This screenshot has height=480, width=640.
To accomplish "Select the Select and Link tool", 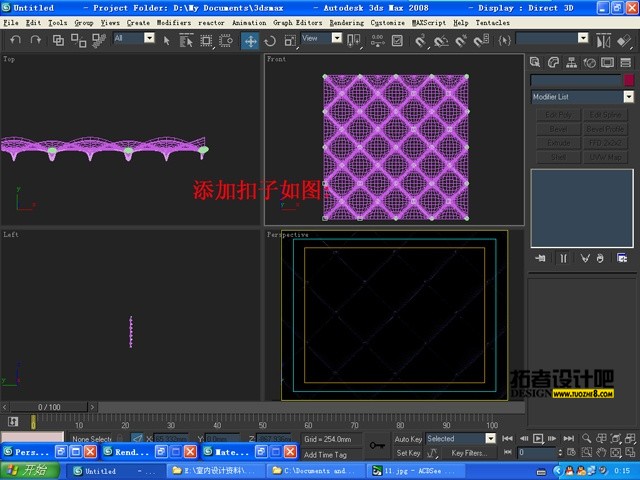I will click(58, 40).
